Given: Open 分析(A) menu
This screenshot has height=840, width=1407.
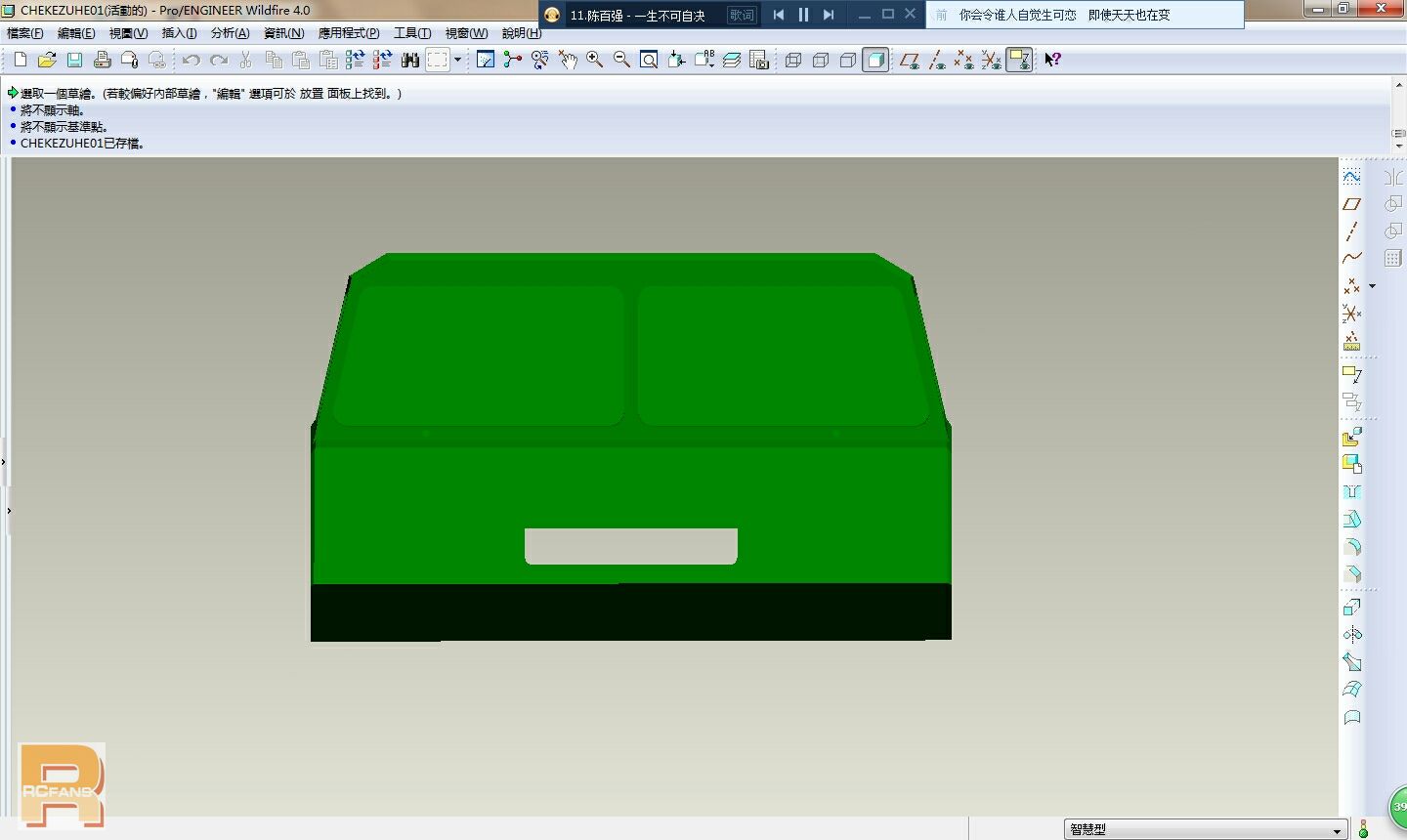Looking at the screenshot, I should 231,33.
